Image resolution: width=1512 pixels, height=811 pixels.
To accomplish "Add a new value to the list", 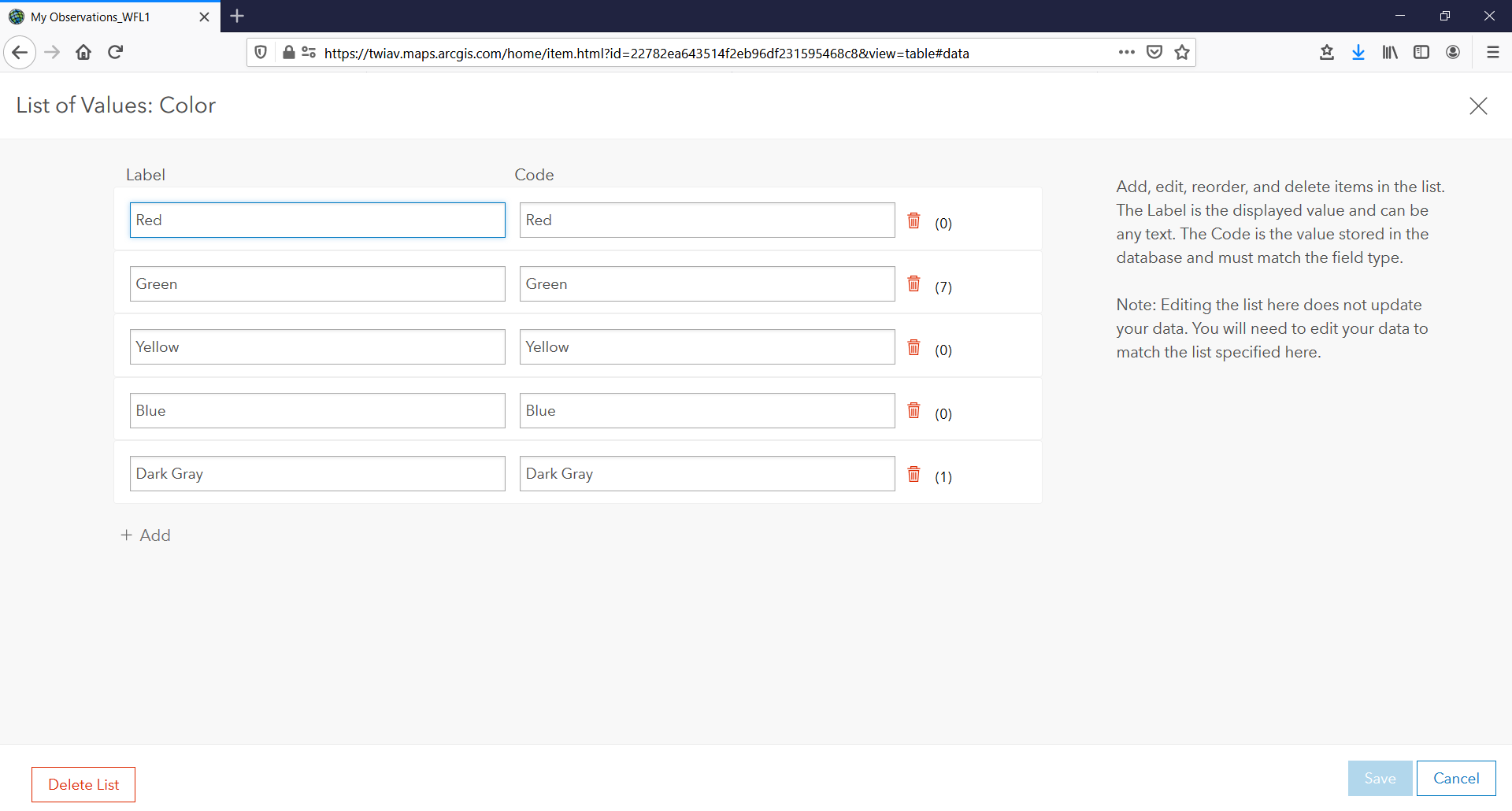I will click(x=145, y=535).
